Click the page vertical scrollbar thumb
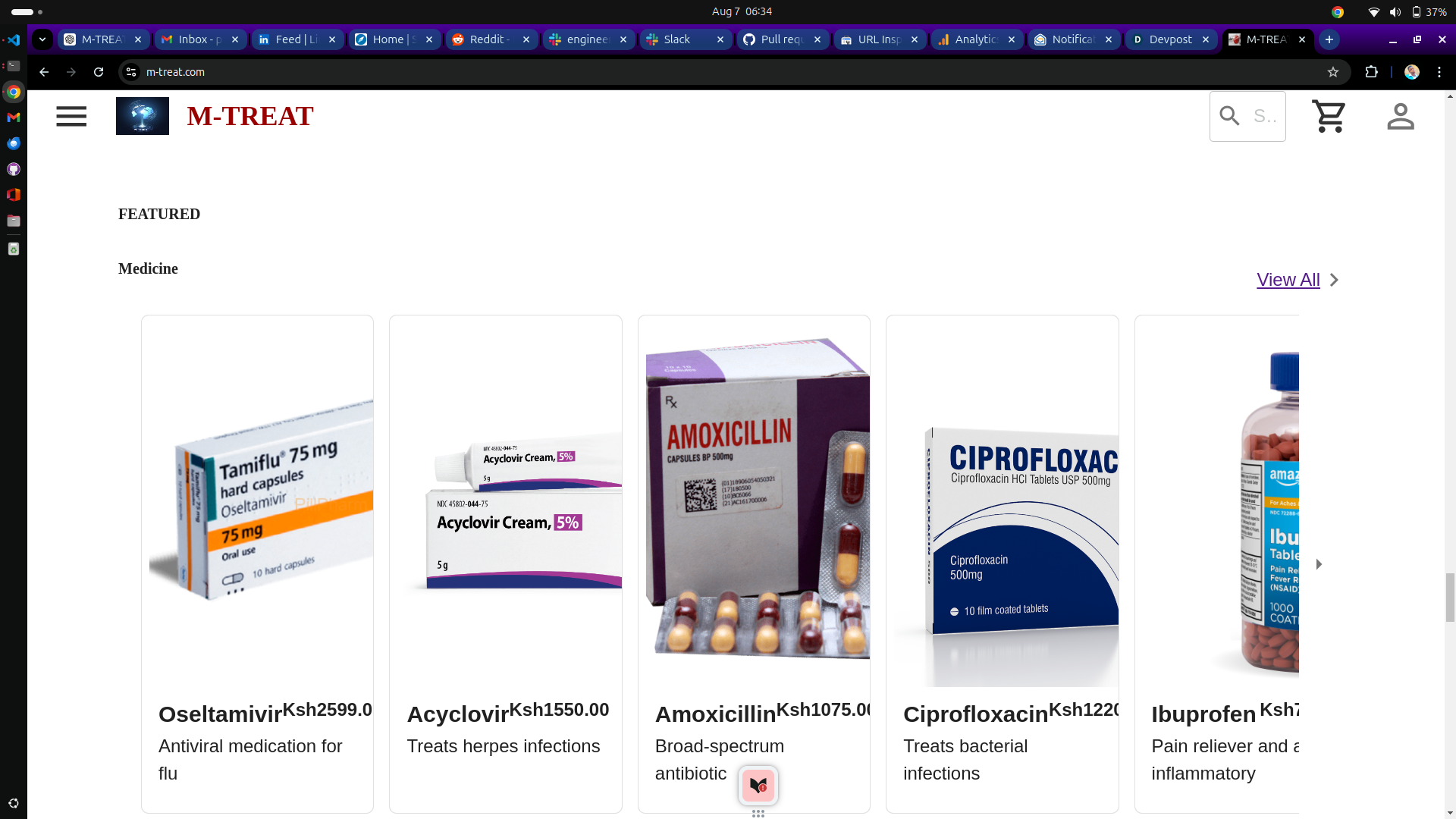Image resolution: width=1456 pixels, height=819 pixels. [1450, 598]
